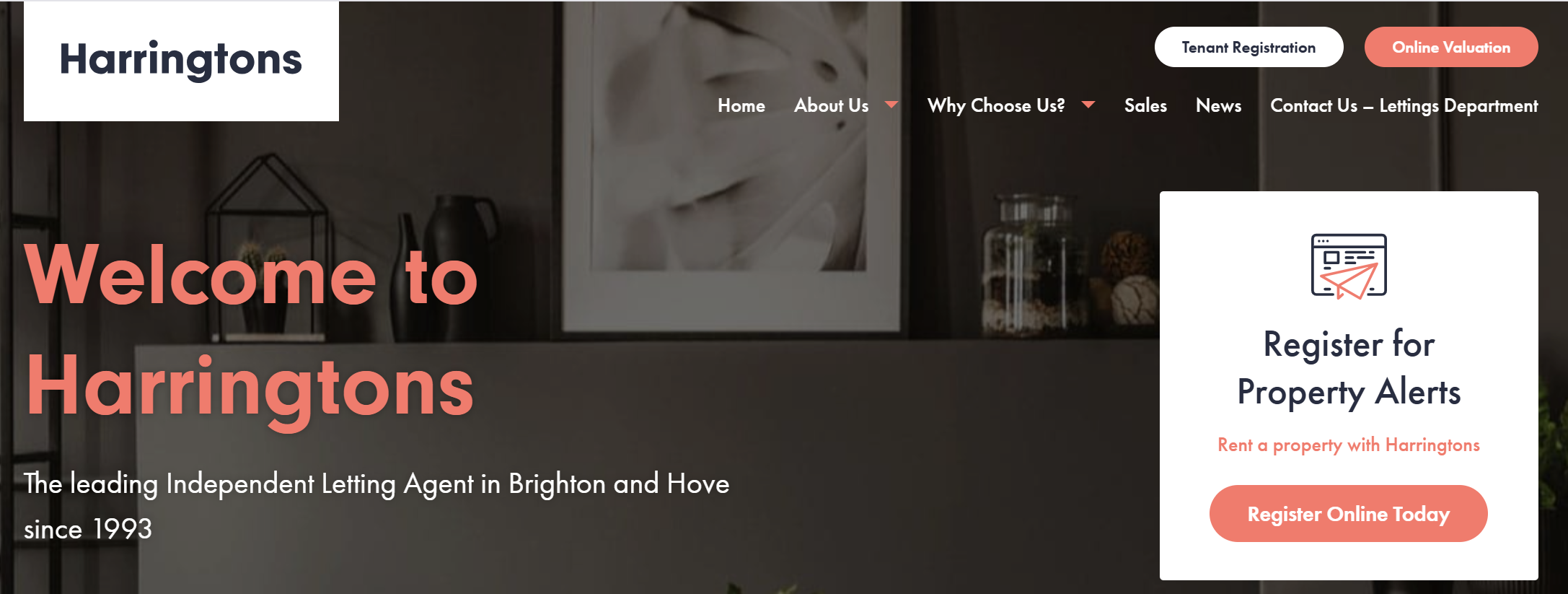Go to the Sales page

[x=1145, y=105]
